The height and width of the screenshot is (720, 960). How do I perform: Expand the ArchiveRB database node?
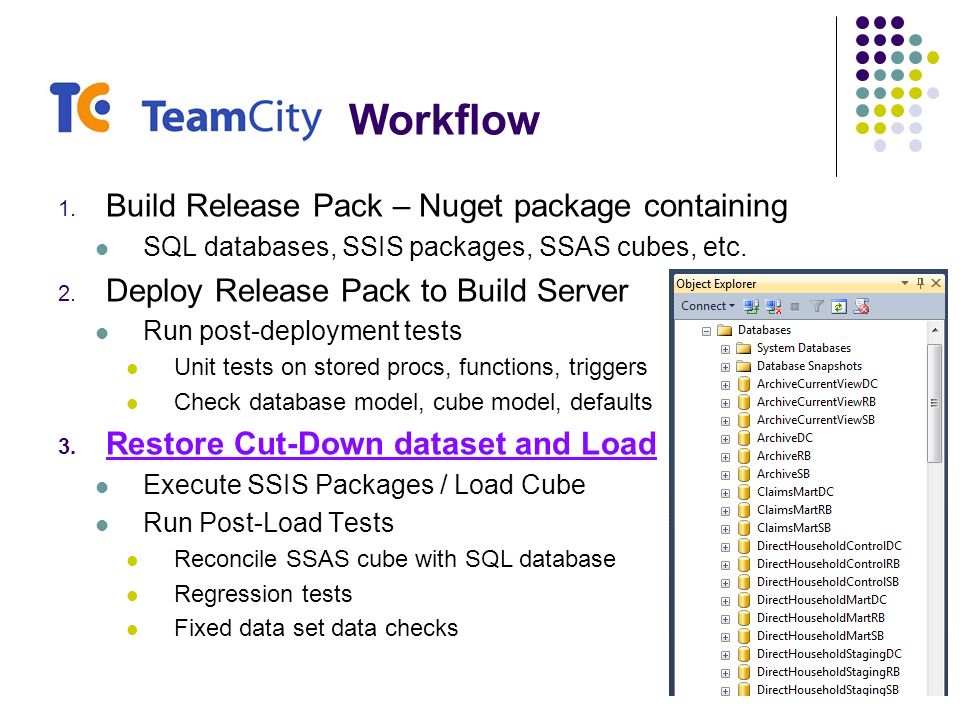pos(726,457)
